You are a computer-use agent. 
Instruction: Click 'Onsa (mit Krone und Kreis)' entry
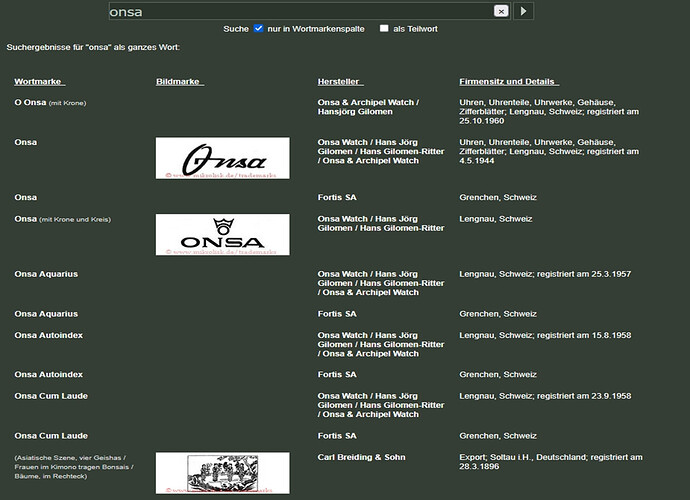[x=26, y=219]
